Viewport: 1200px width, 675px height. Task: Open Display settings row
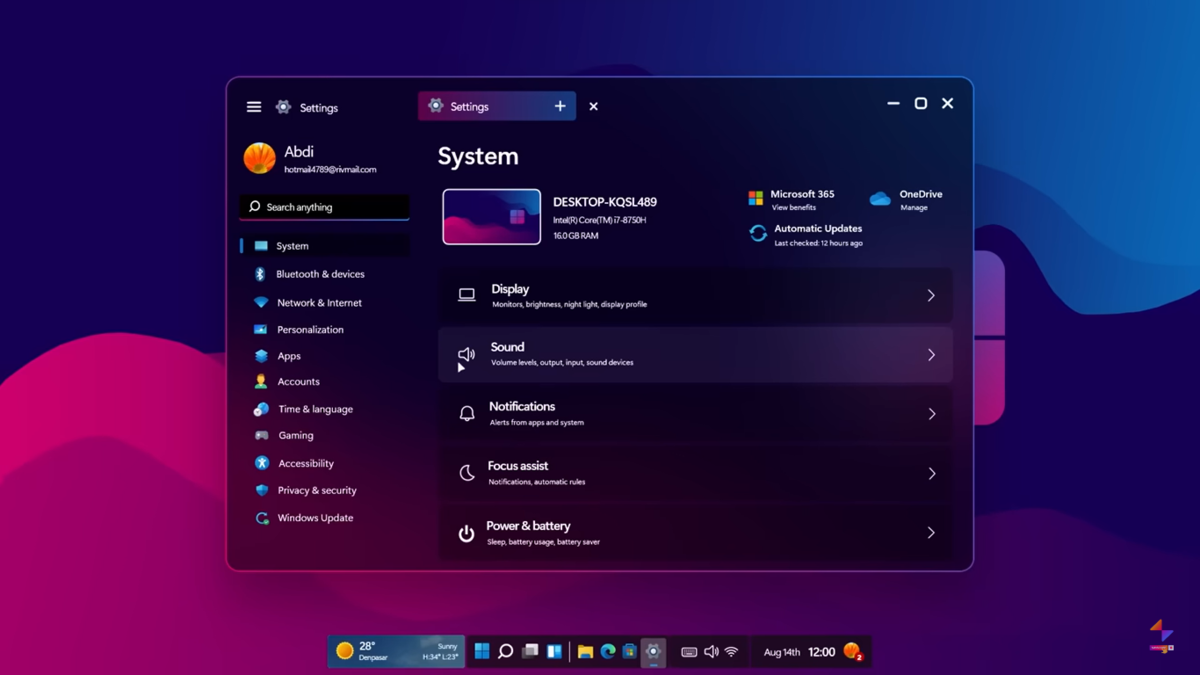coord(695,296)
